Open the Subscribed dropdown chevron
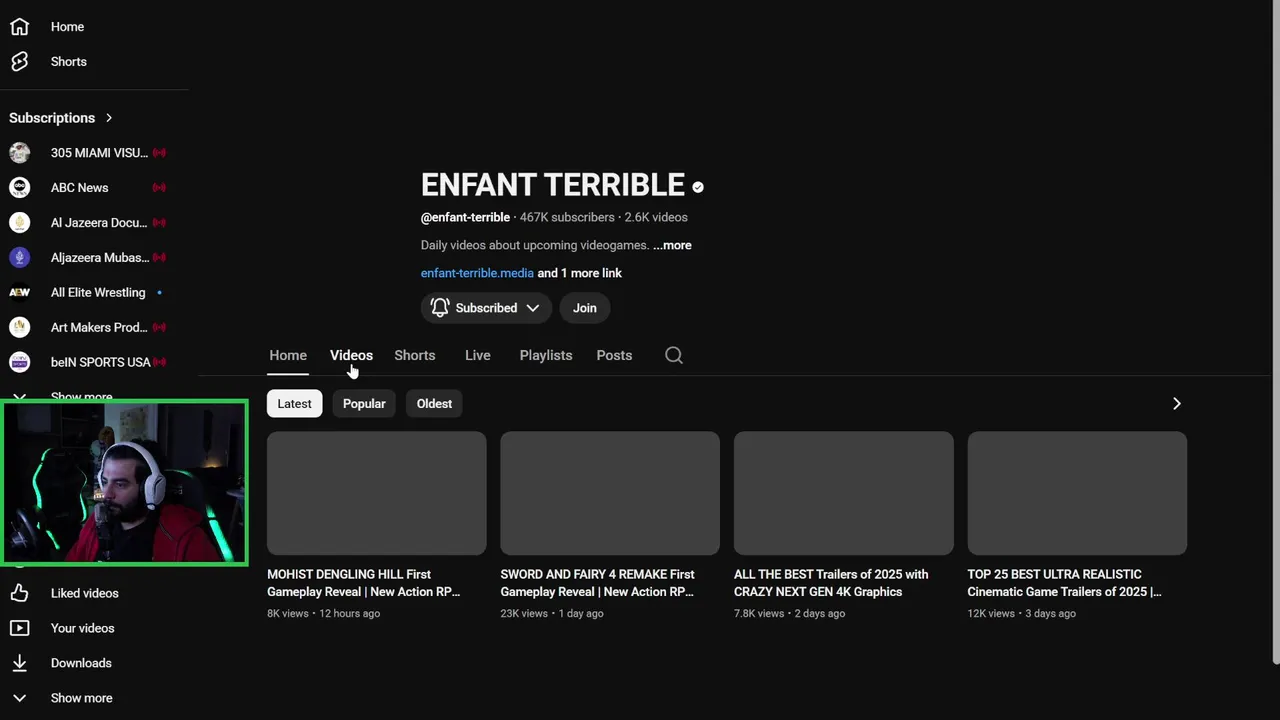The width and height of the screenshot is (1280, 720). point(533,308)
